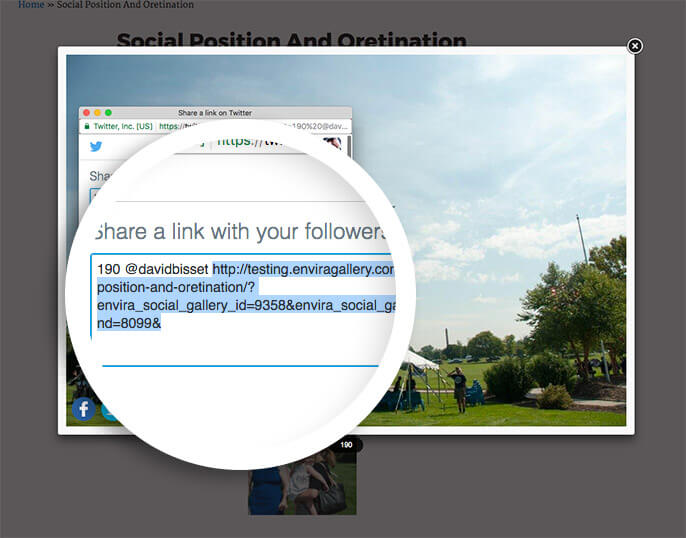Open the Home breadcrumb link

(31, 5)
